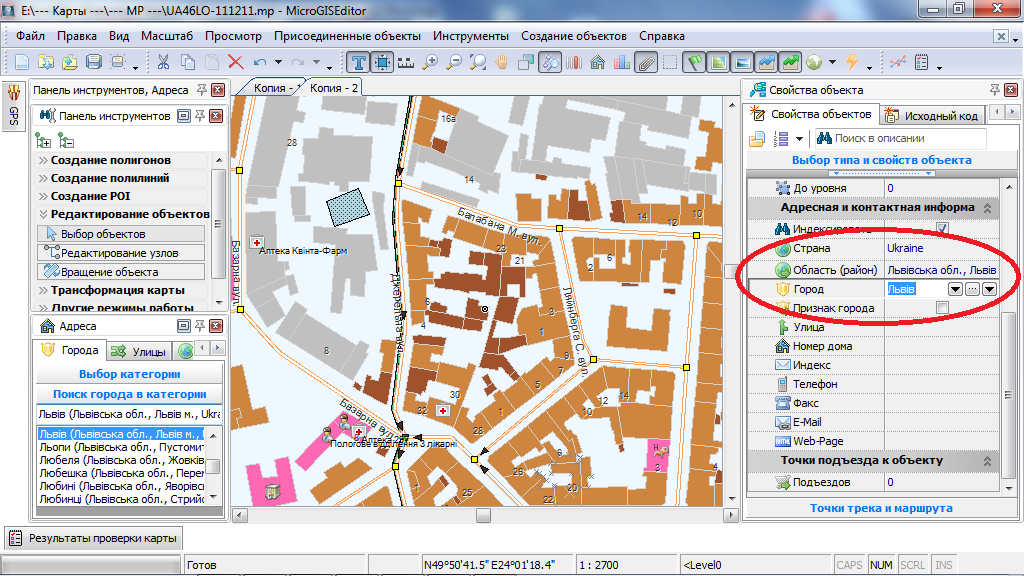The image size is (1024, 576).
Task: Click the scissors Cut icon in toolbar
Action: click(x=162, y=62)
